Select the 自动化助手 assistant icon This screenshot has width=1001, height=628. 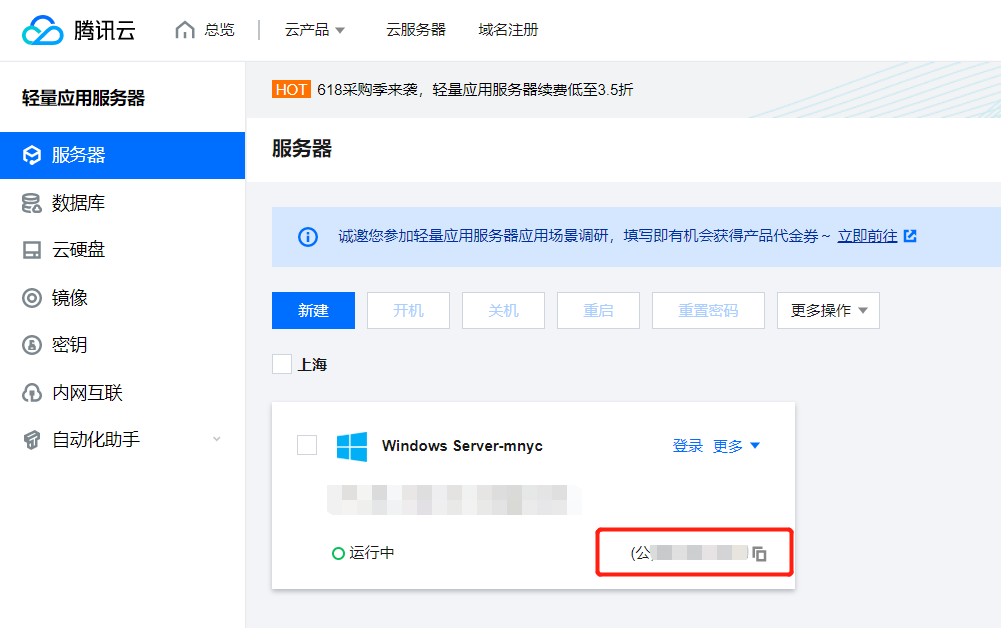(x=32, y=440)
